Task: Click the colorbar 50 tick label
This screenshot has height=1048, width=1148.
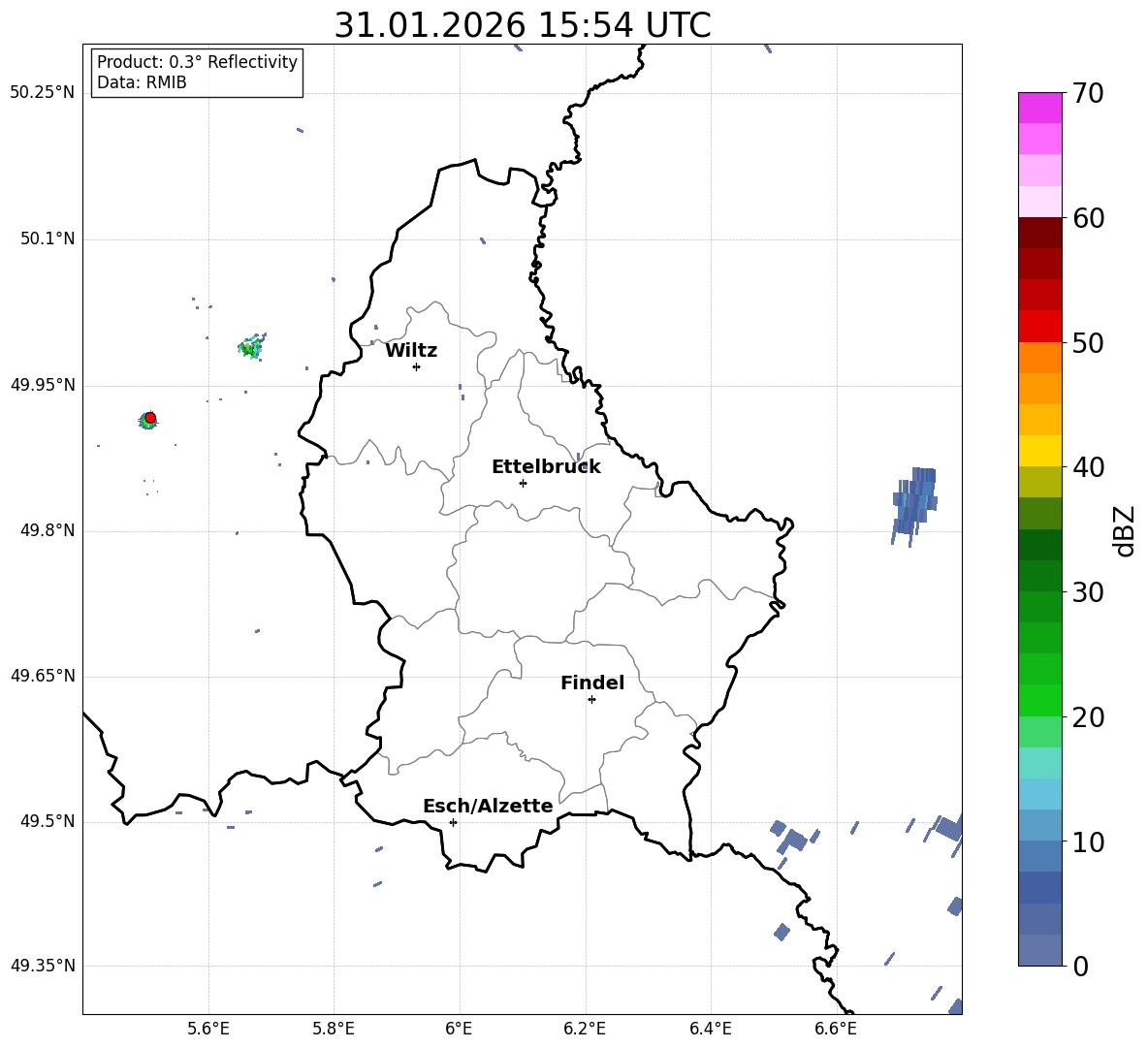Action: (x=1088, y=342)
